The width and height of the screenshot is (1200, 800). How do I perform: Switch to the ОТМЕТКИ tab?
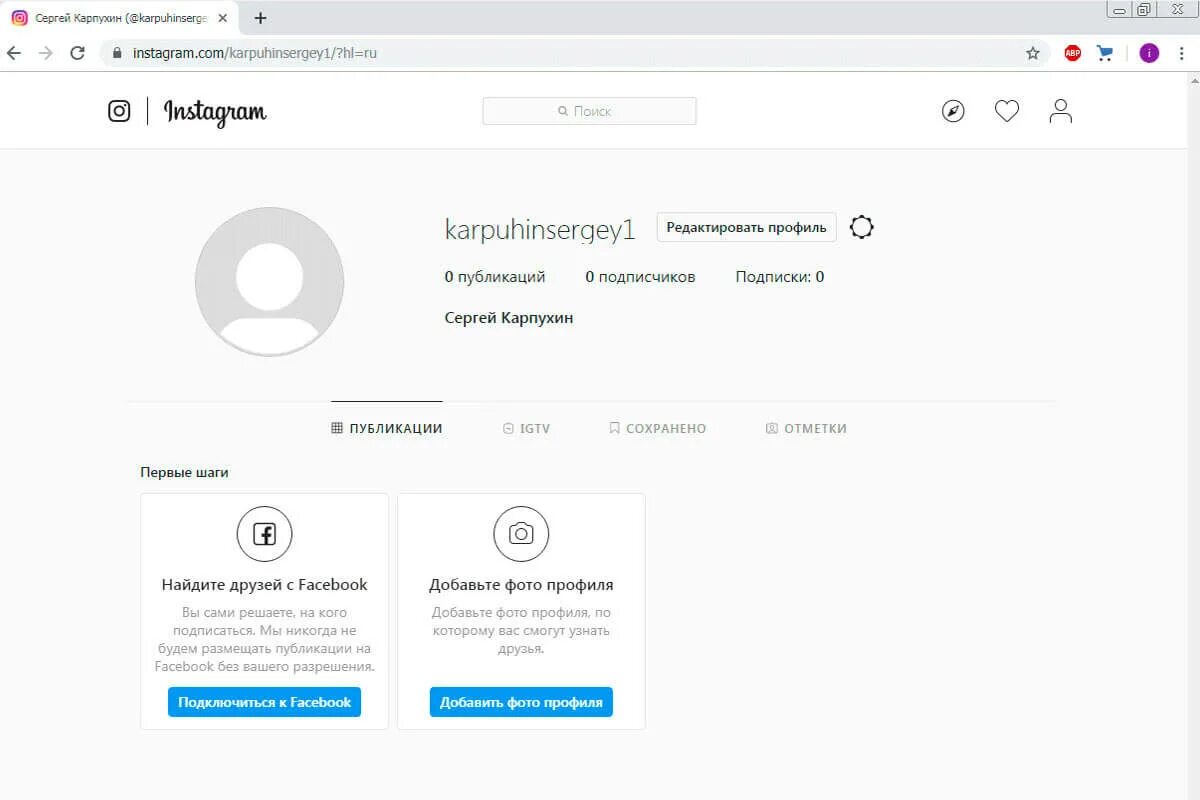click(x=806, y=428)
